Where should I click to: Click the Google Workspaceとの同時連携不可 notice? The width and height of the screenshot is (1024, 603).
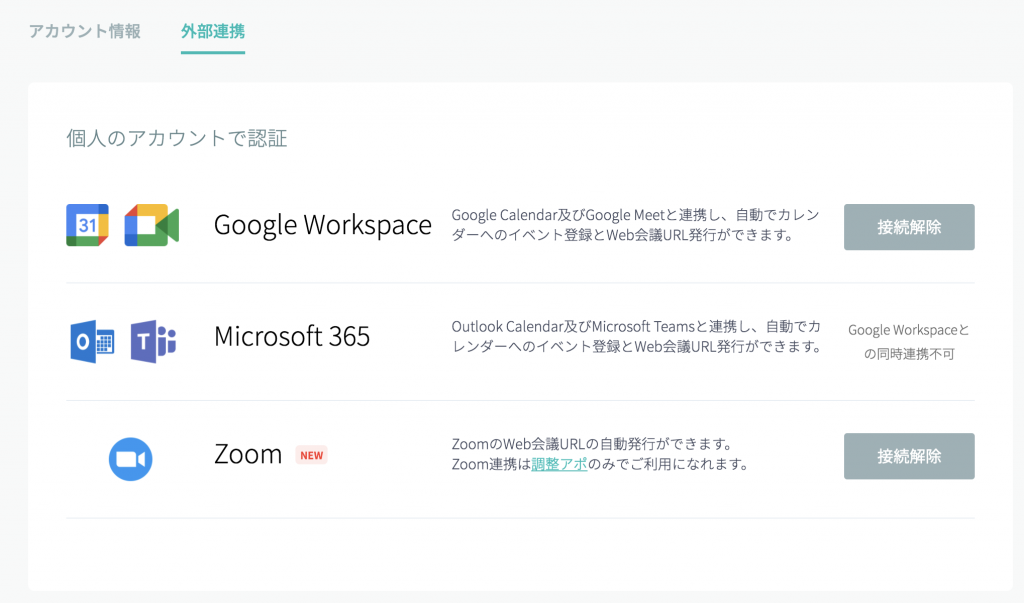tap(909, 341)
